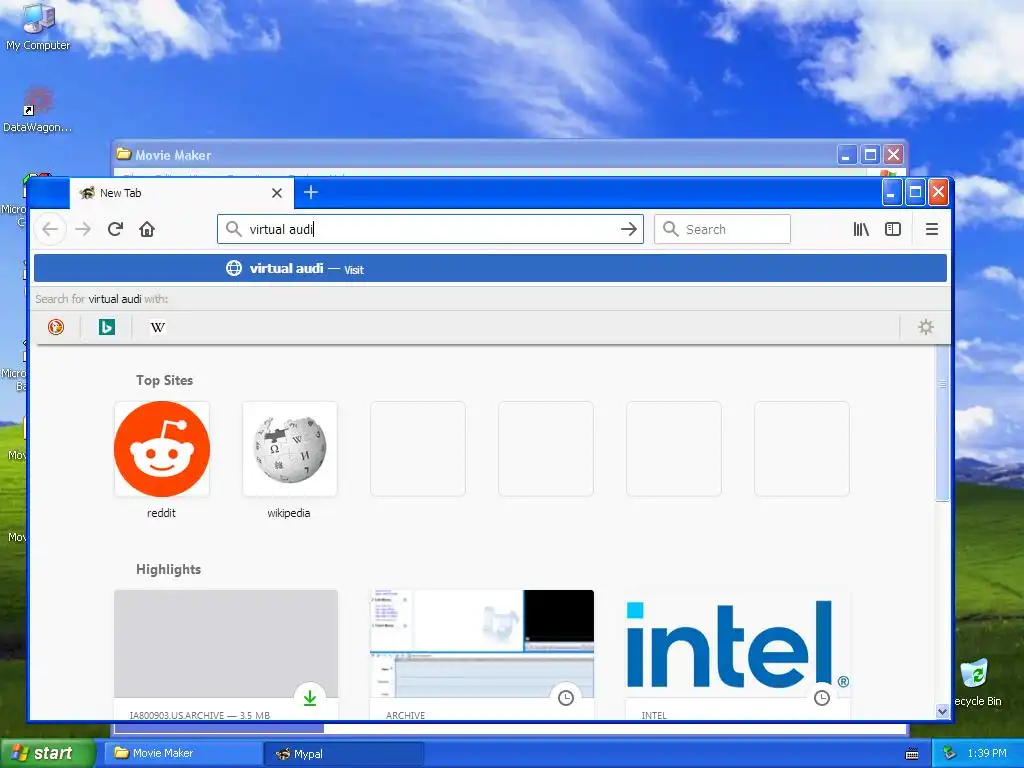Click the keyboard icon in the taskbar tray
This screenshot has height=768, width=1024.
[x=912, y=754]
